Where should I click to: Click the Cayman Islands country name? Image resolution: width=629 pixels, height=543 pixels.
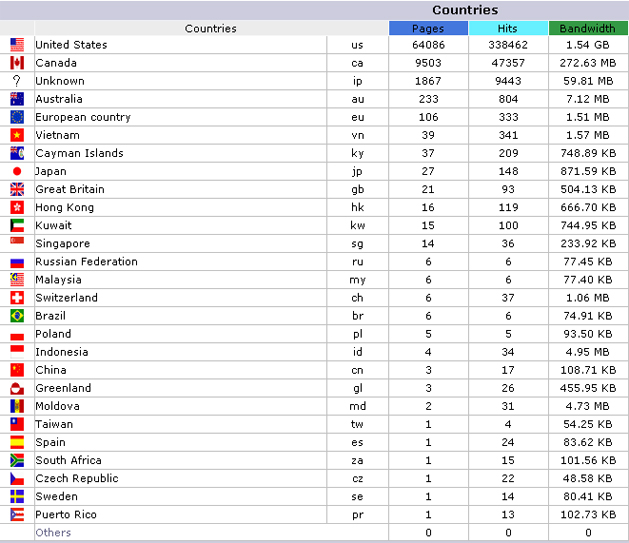tap(79, 153)
